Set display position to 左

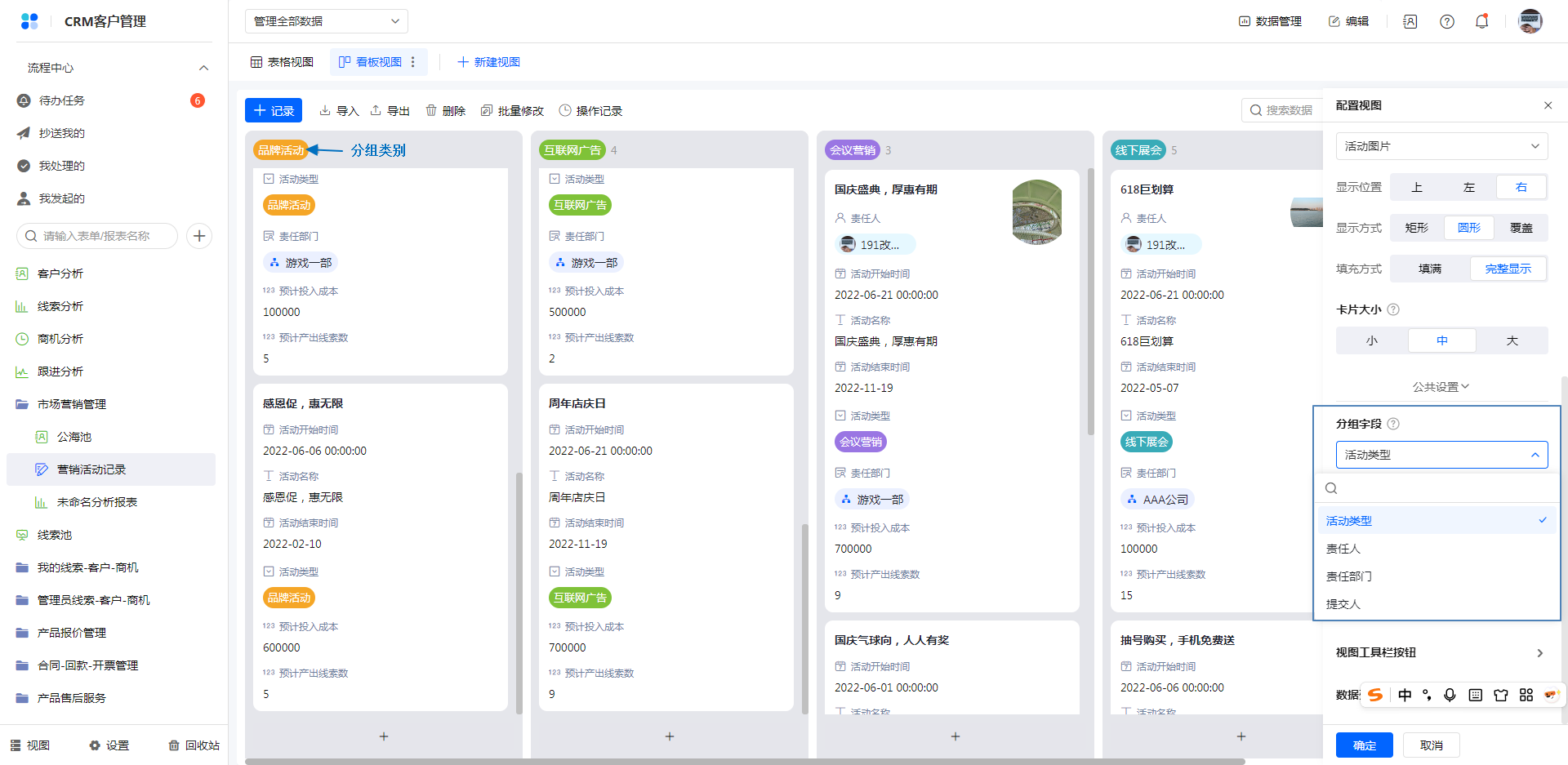coord(1468,187)
